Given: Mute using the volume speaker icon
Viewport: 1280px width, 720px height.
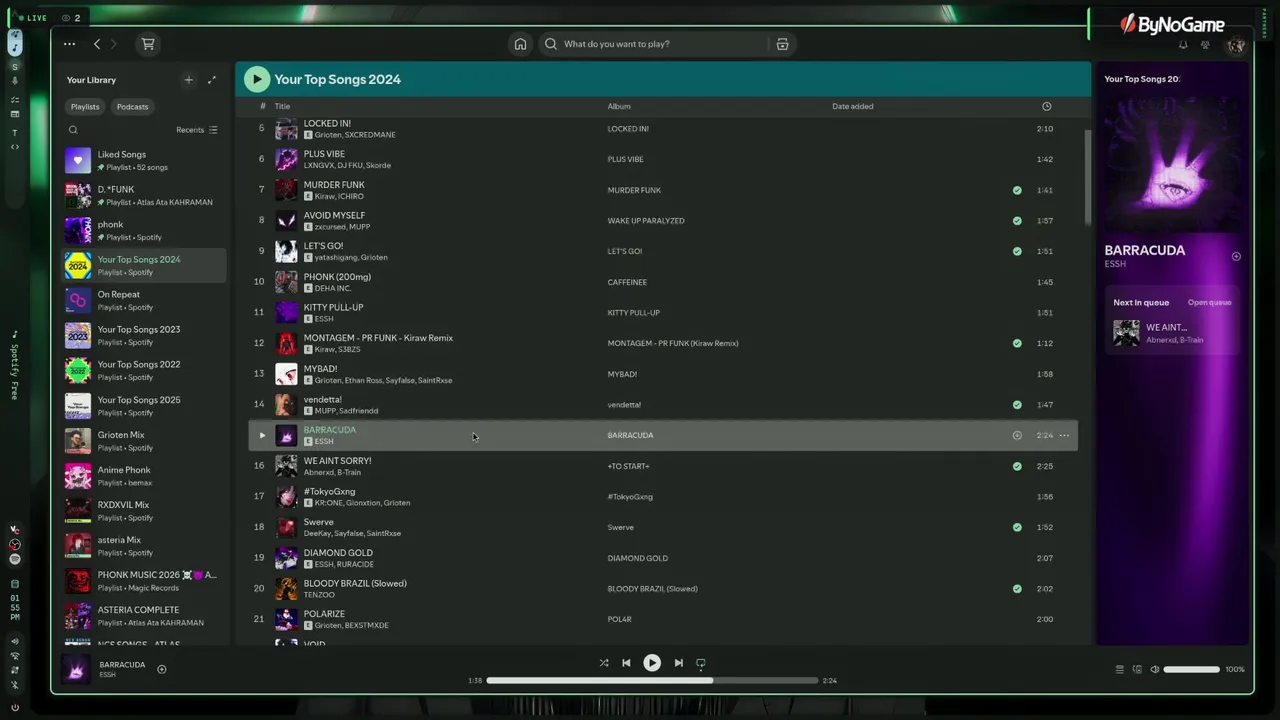Looking at the screenshot, I should point(1155,669).
